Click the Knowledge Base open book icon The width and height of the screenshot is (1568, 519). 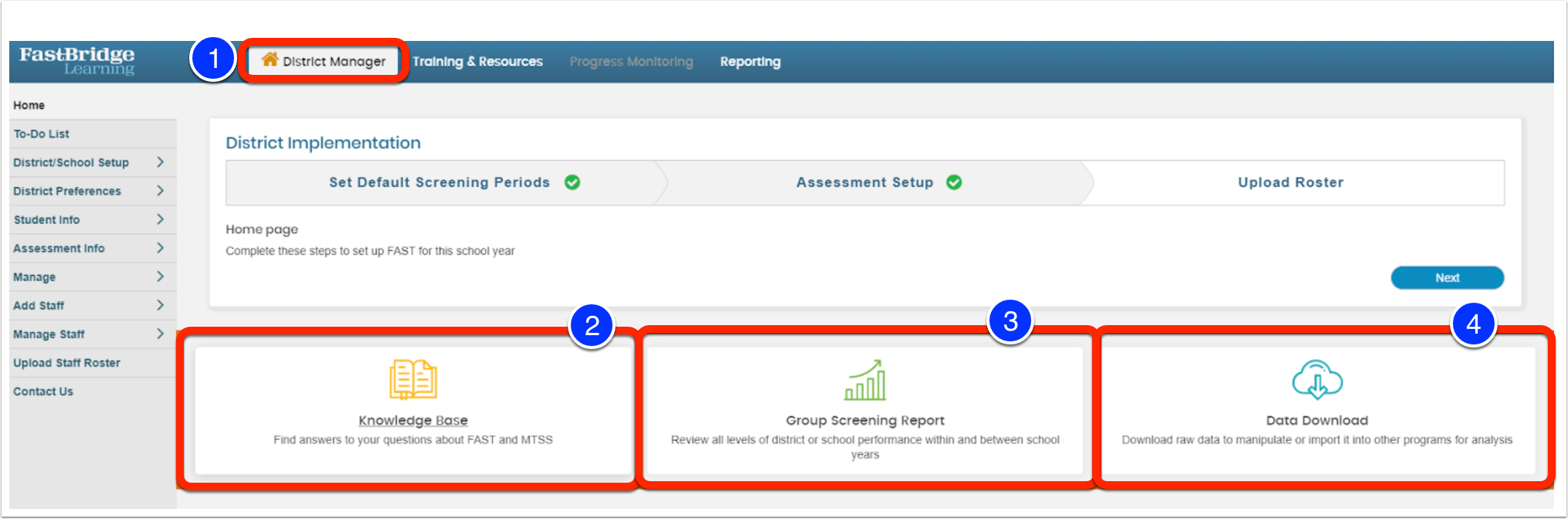413,379
